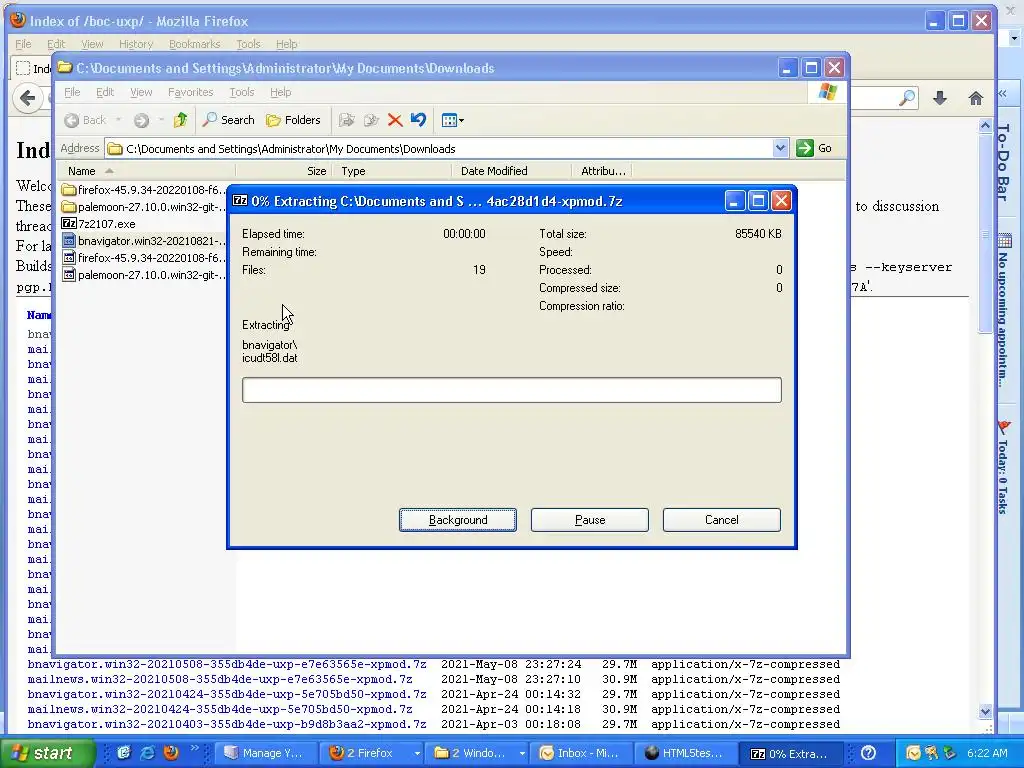
Task: Open Firefox Bookmarks menu
Action: (194, 44)
